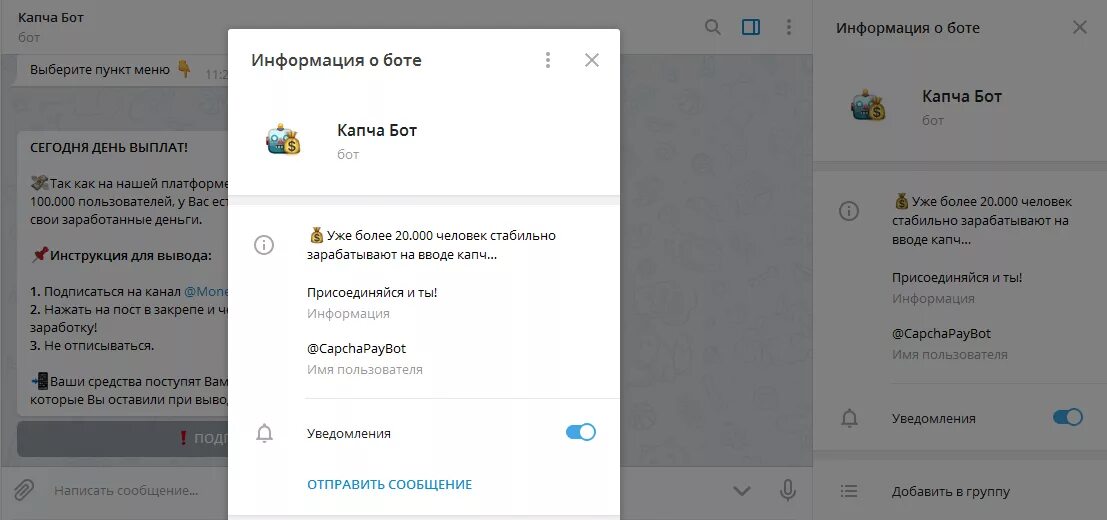Click the bot description text in modal

[x=431, y=245]
